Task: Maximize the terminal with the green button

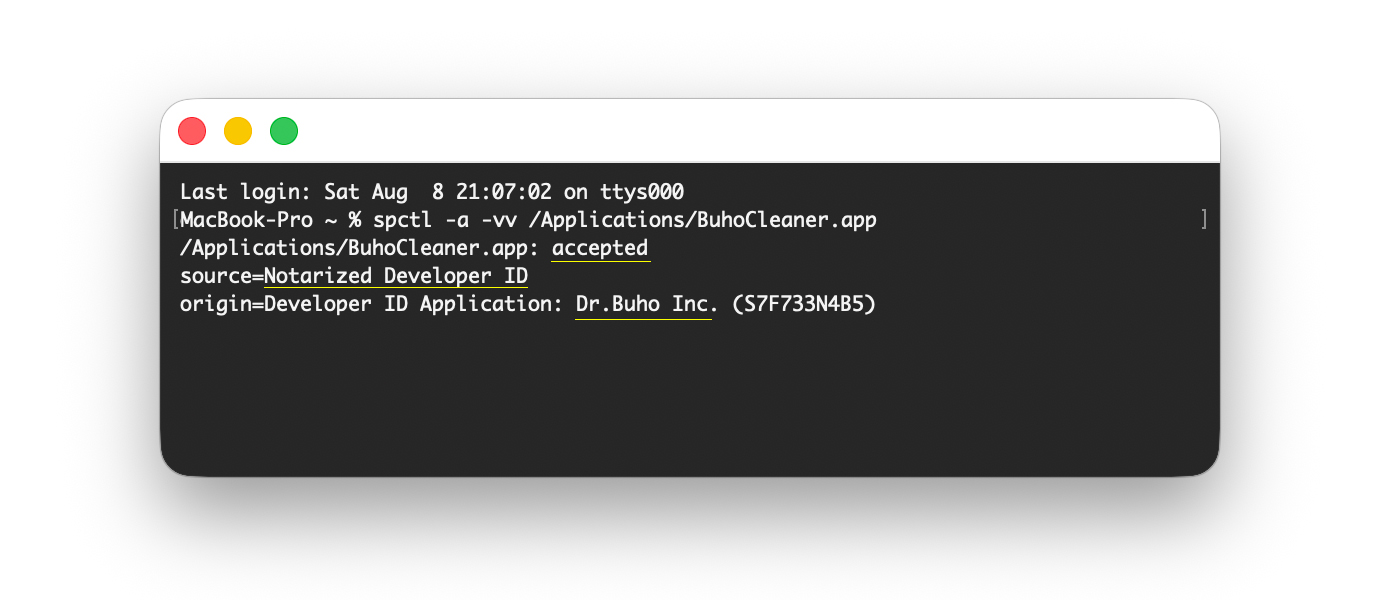Action: 284,131
